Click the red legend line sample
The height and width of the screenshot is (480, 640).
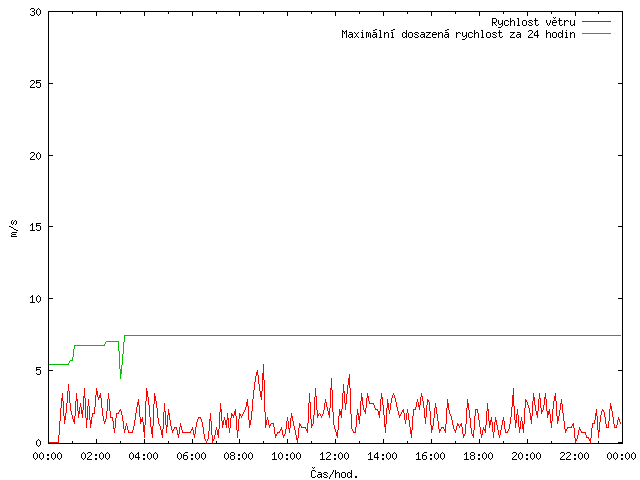click(596, 21)
